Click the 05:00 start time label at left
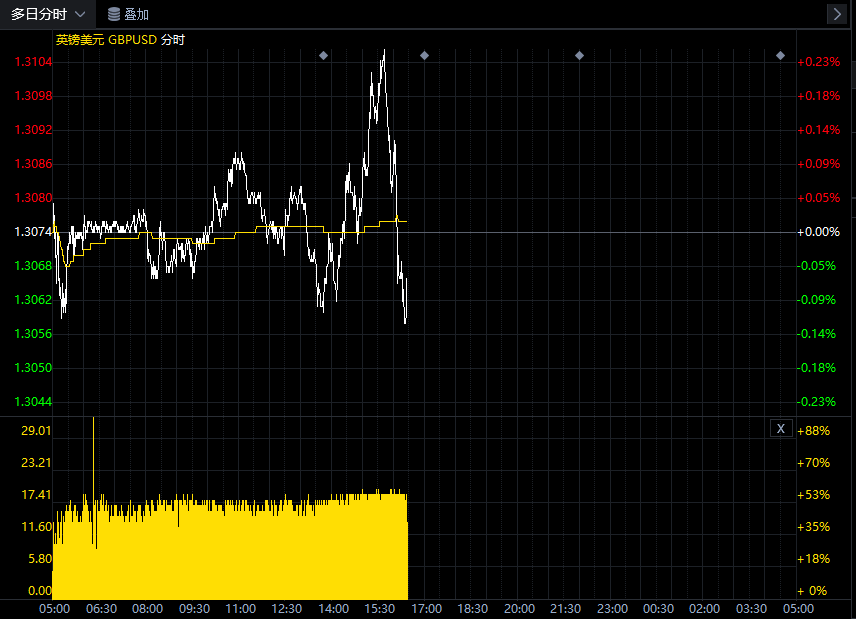856x619 pixels. click(54, 608)
